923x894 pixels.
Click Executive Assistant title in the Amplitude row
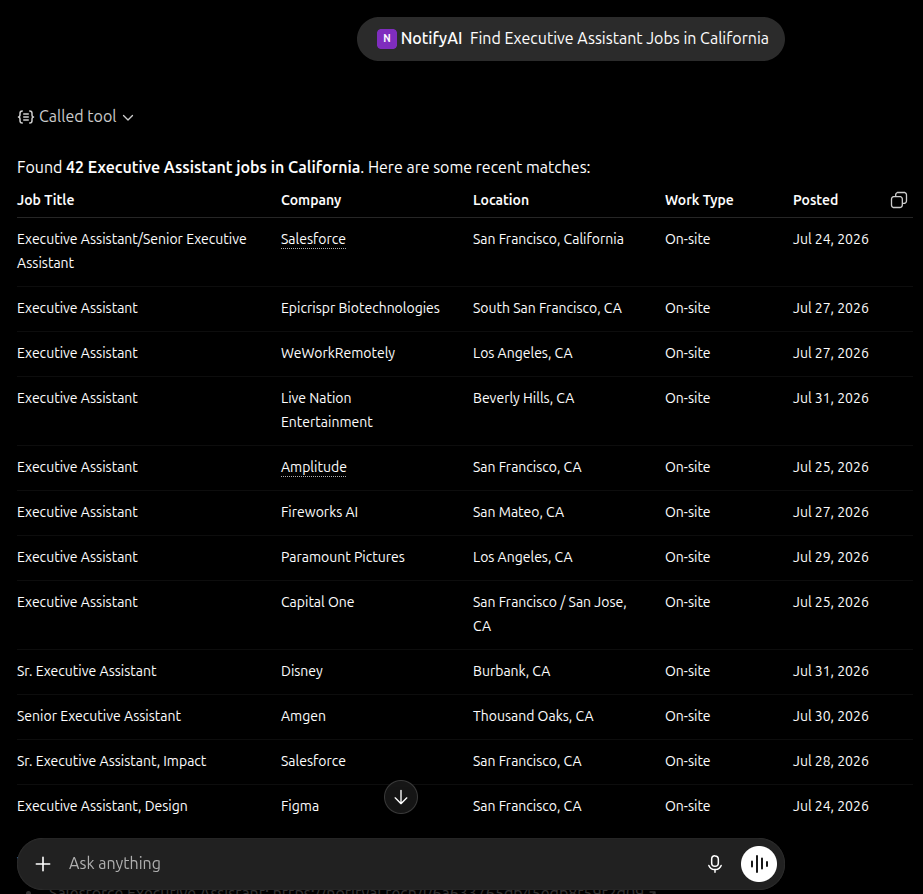[x=77, y=467]
